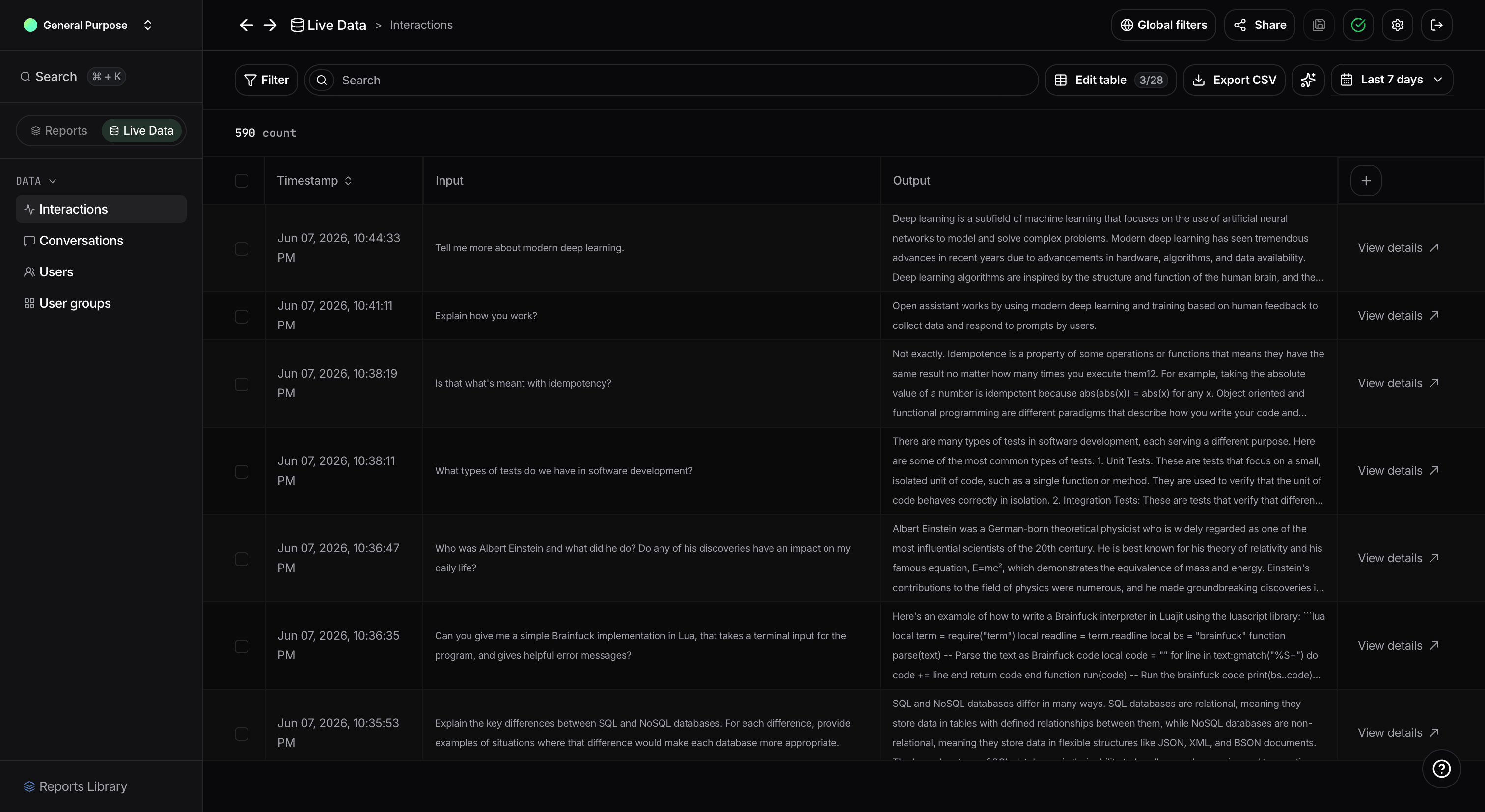The width and height of the screenshot is (1485, 812).
Task: Open Users in the sidebar
Action: click(101, 272)
